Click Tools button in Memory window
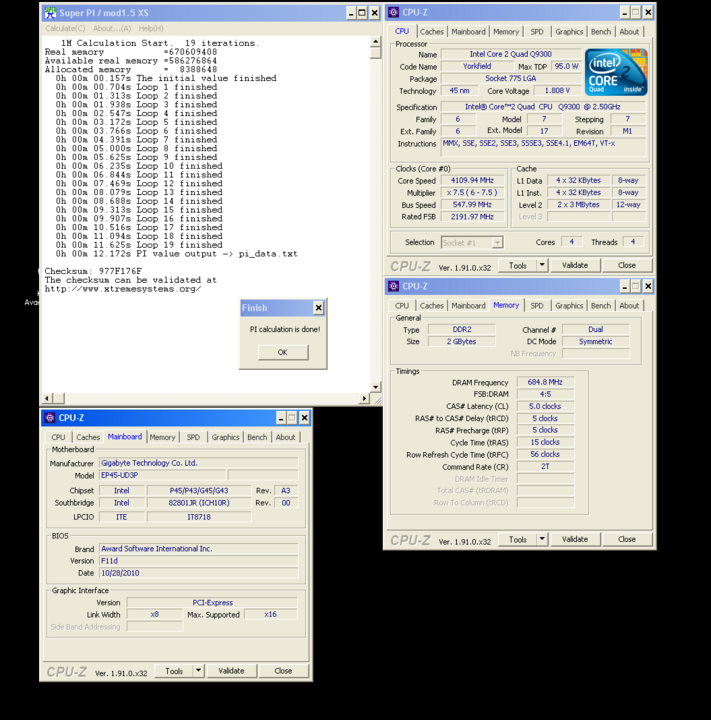 coord(518,540)
